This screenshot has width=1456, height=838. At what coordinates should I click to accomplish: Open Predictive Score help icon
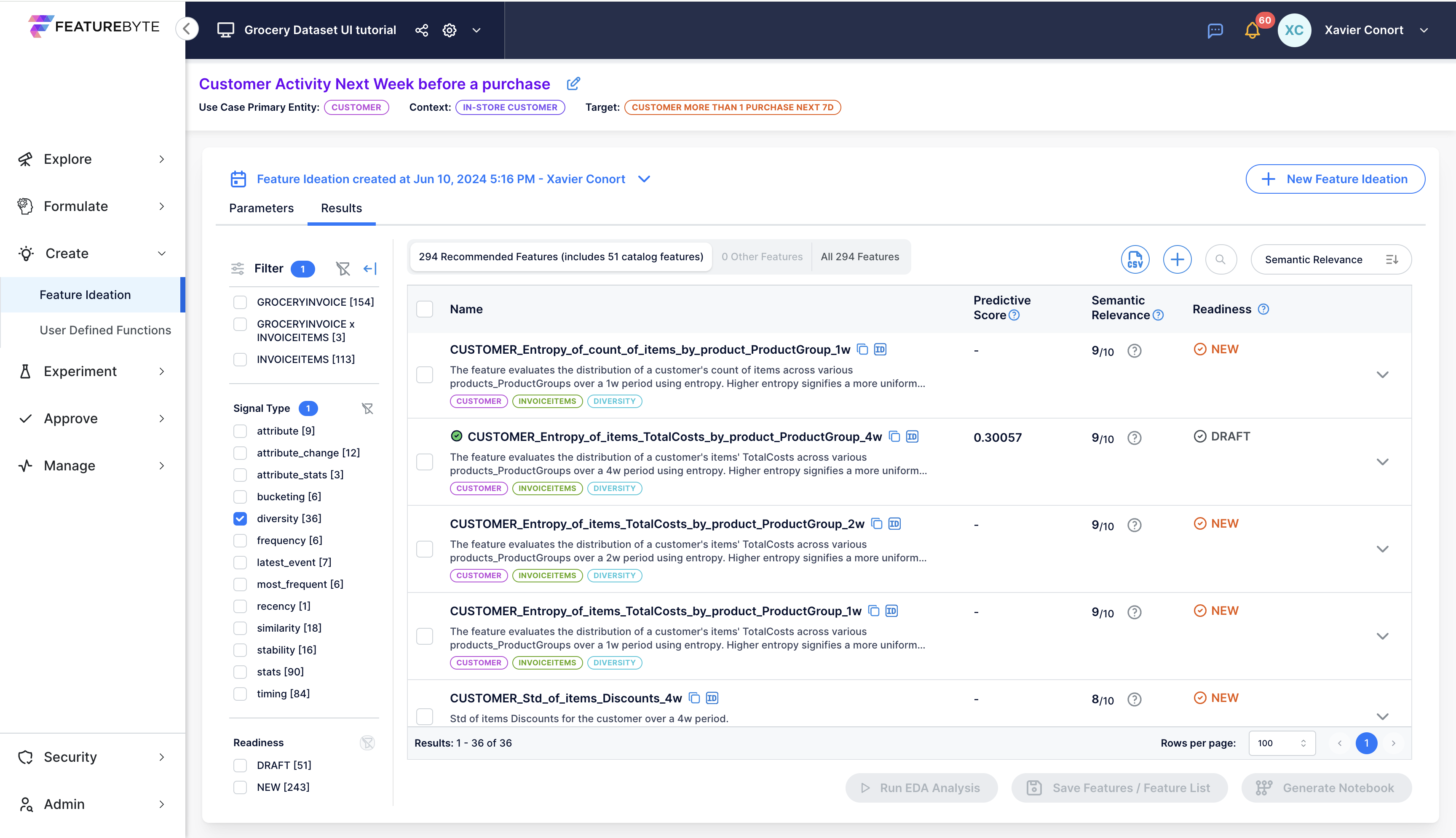[1014, 315]
